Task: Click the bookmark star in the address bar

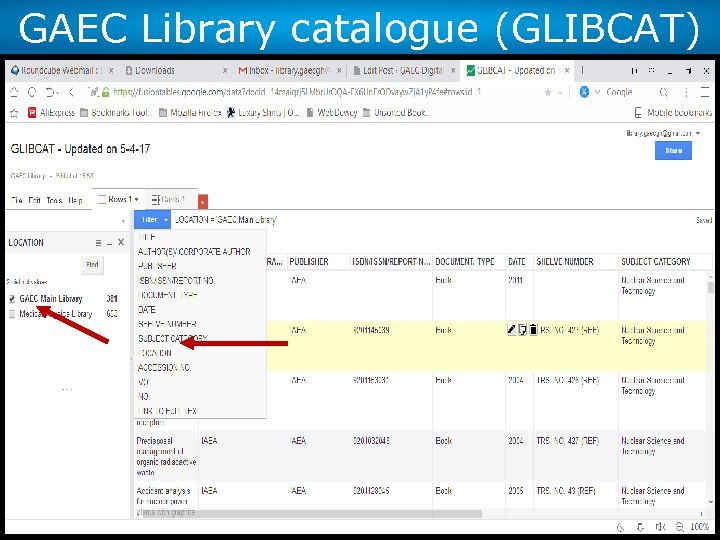Action: (x=547, y=93)
